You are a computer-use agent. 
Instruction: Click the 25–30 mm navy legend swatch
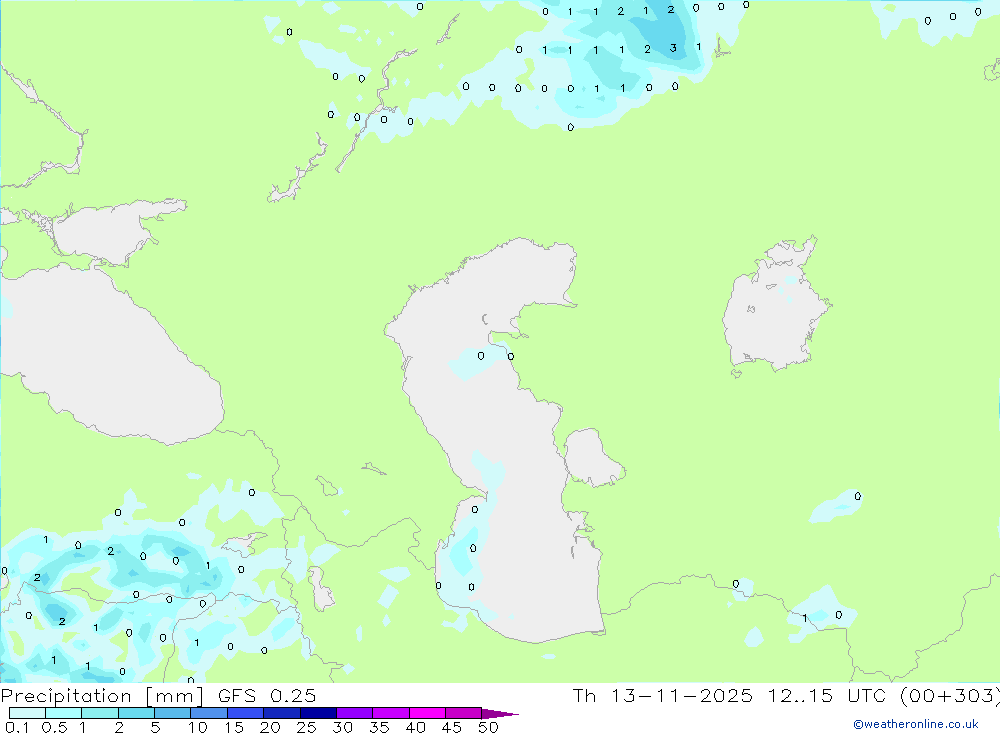[x=318, y=713]
